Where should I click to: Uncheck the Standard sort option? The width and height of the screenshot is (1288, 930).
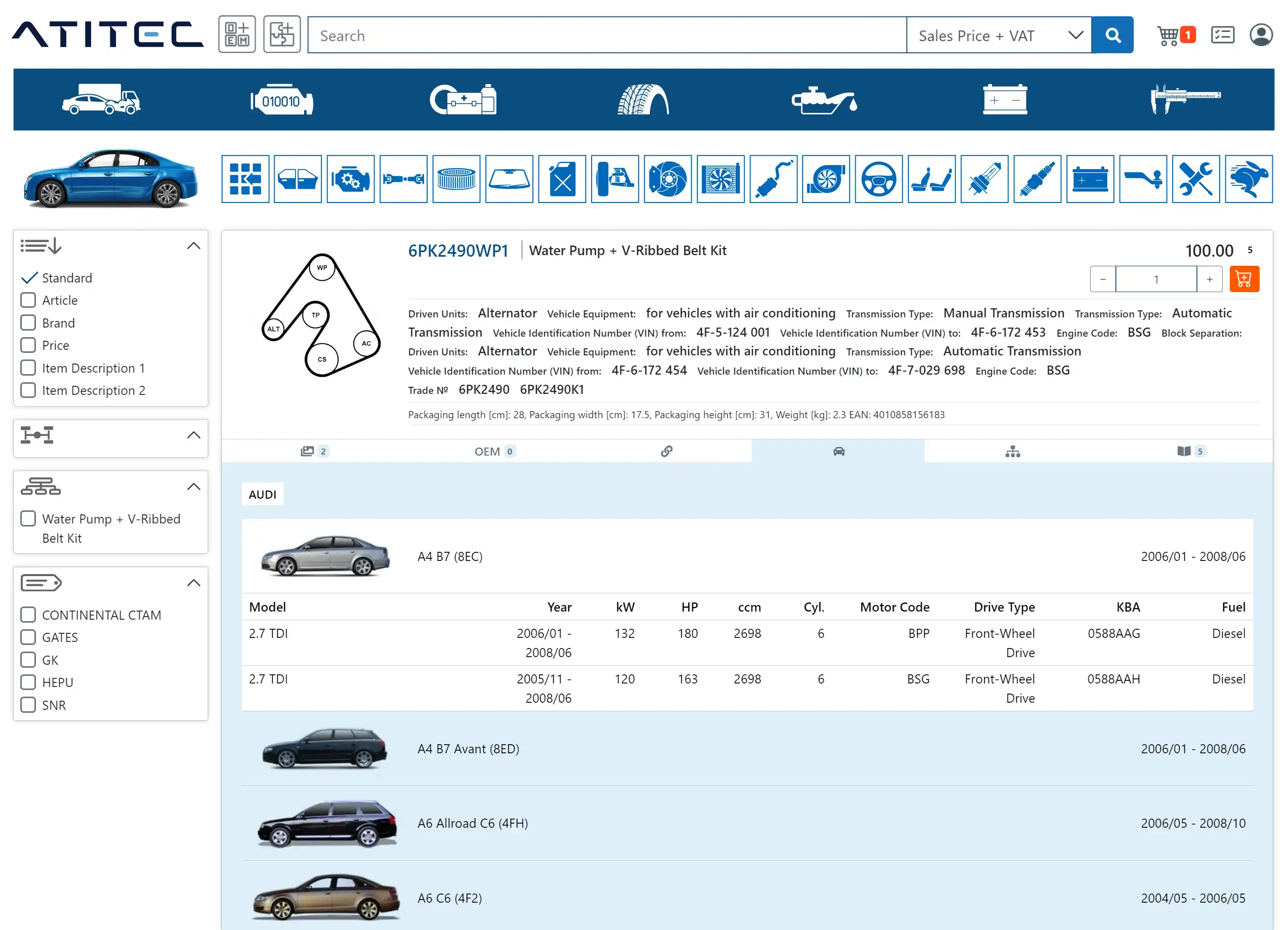coord(28,278)
